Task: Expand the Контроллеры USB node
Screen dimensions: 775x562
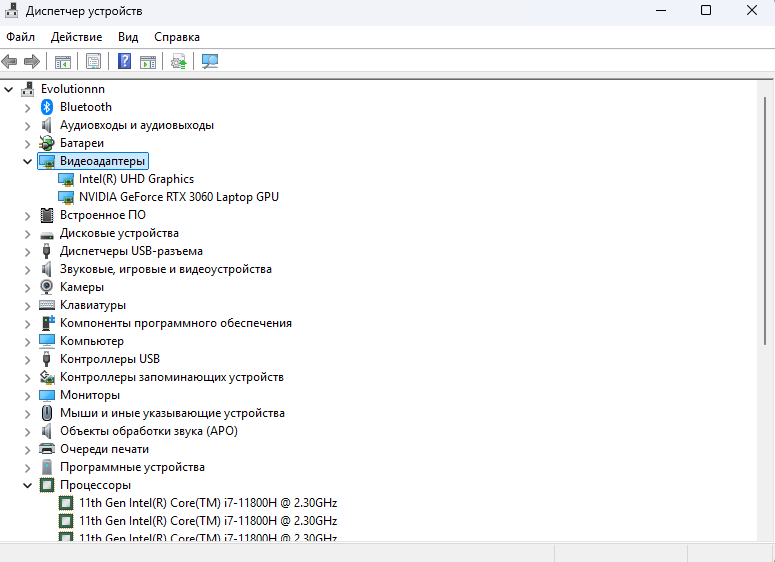Action: point(27,359)
